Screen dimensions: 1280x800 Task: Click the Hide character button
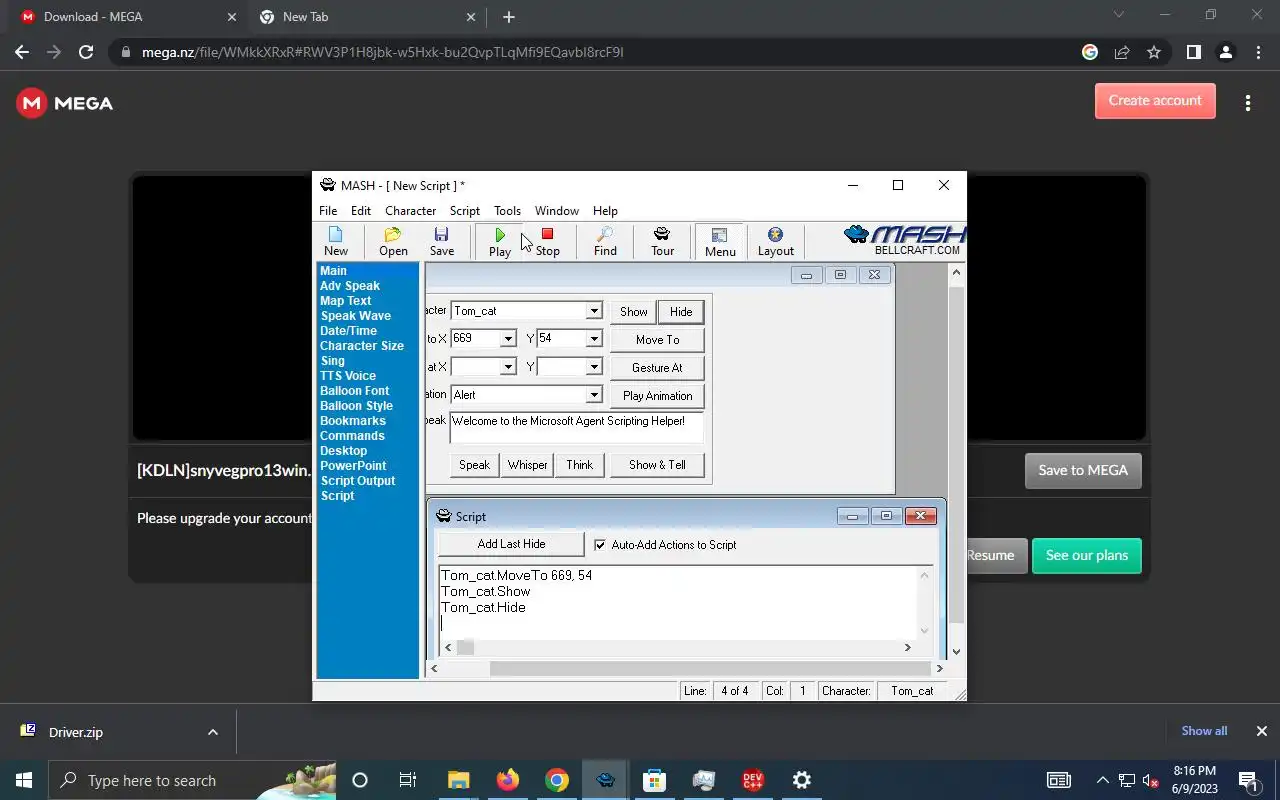[681, 312]
